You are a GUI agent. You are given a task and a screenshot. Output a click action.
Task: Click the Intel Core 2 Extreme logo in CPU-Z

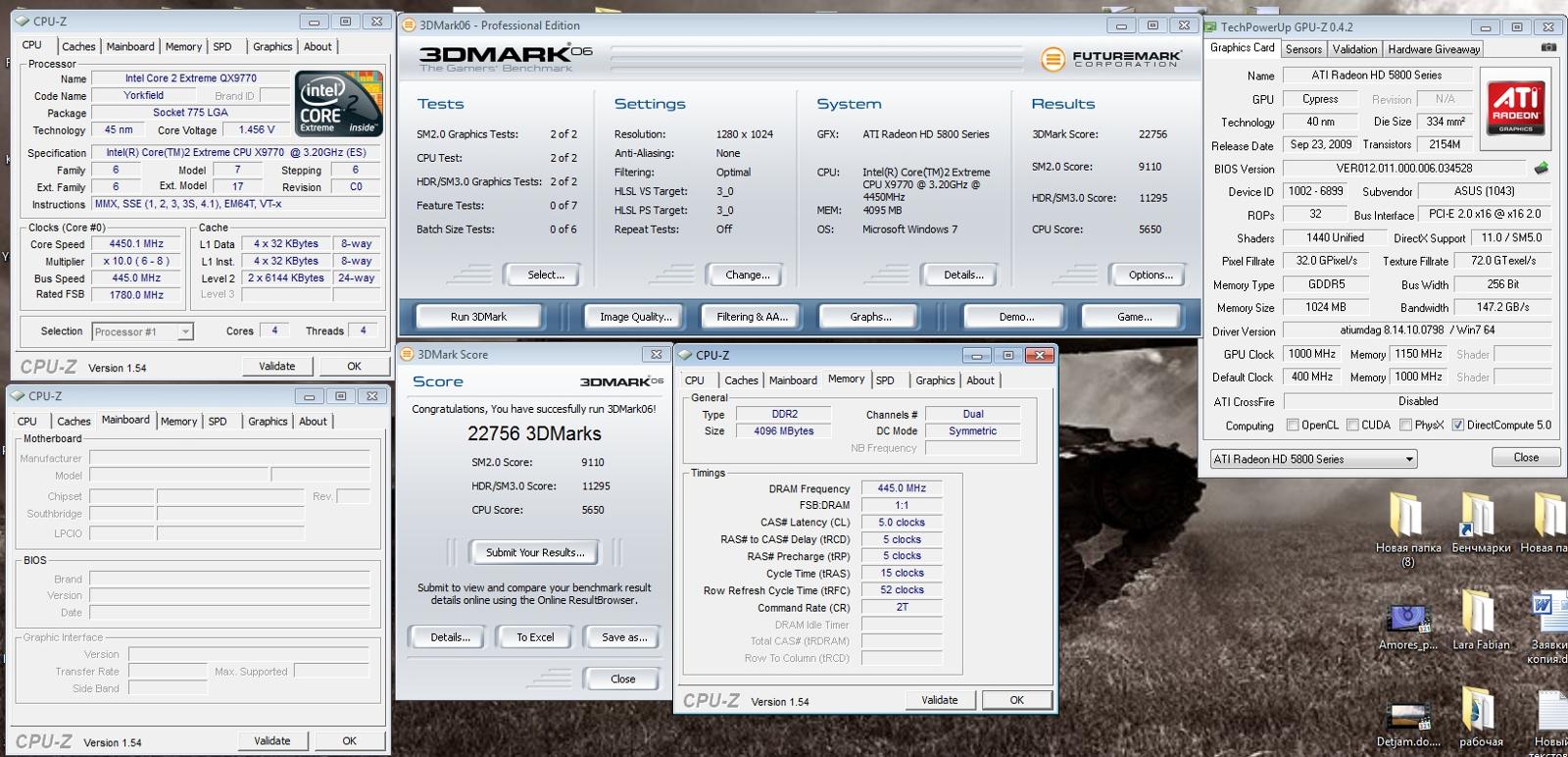tap(339, 104)
